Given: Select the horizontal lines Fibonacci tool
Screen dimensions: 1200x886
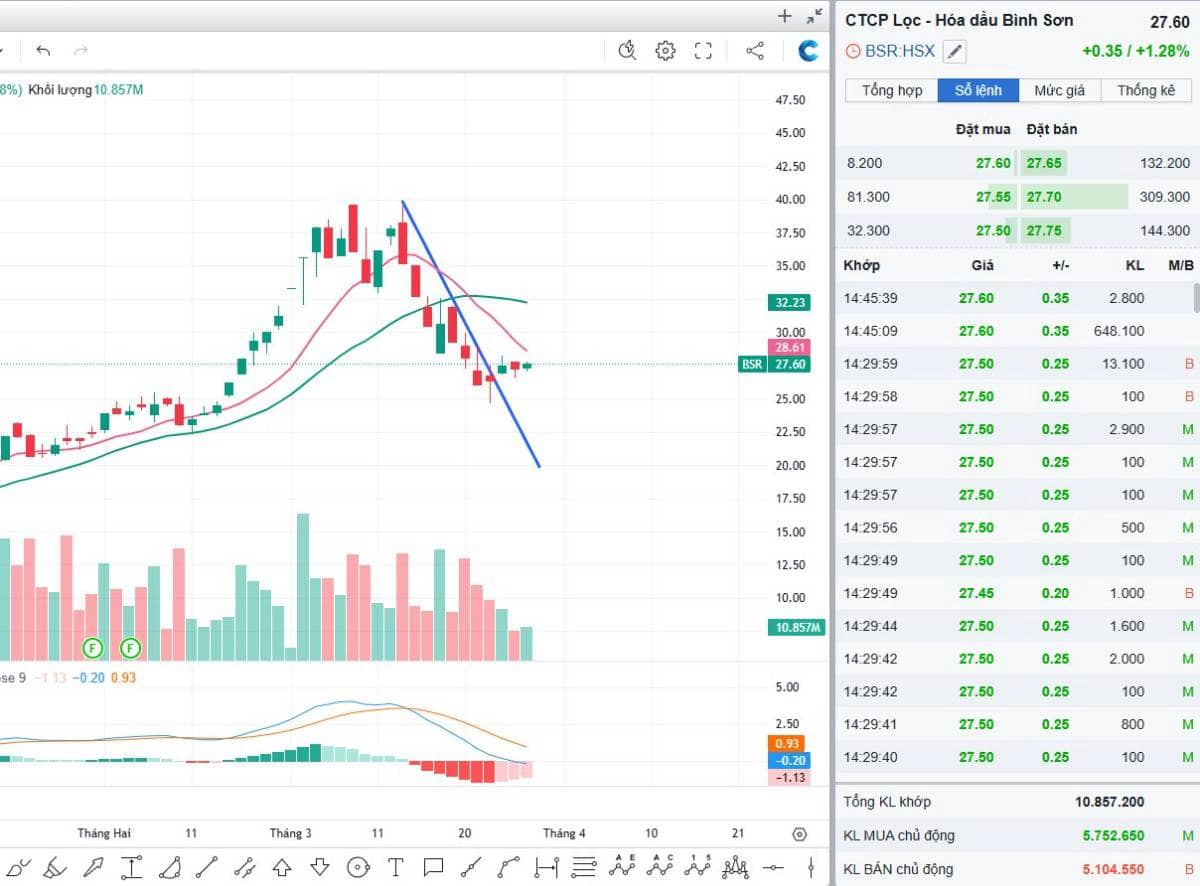Looking at the screenshot, I should pos(584,866).
